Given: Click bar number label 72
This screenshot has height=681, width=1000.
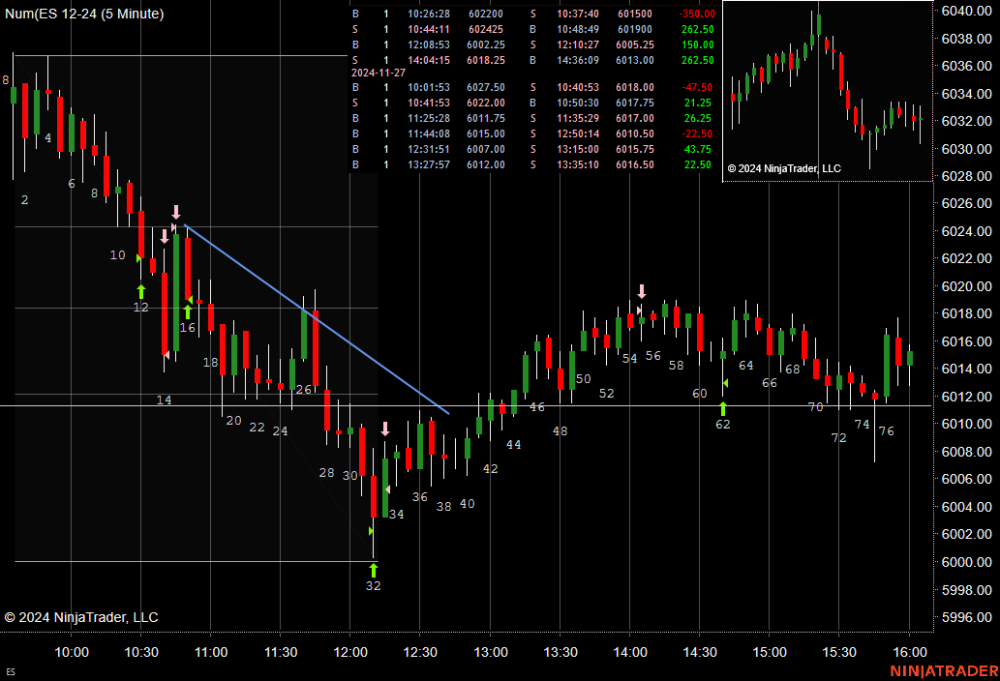Looking at the screenshot, I should click(839, 438).
